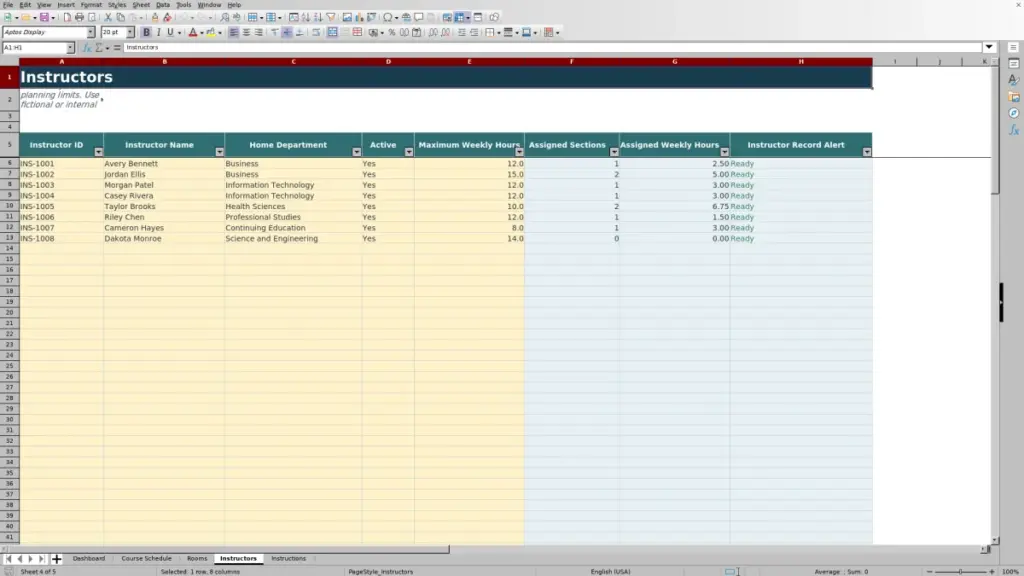Select cell with Dakota Monroe

tap(164, 238)
